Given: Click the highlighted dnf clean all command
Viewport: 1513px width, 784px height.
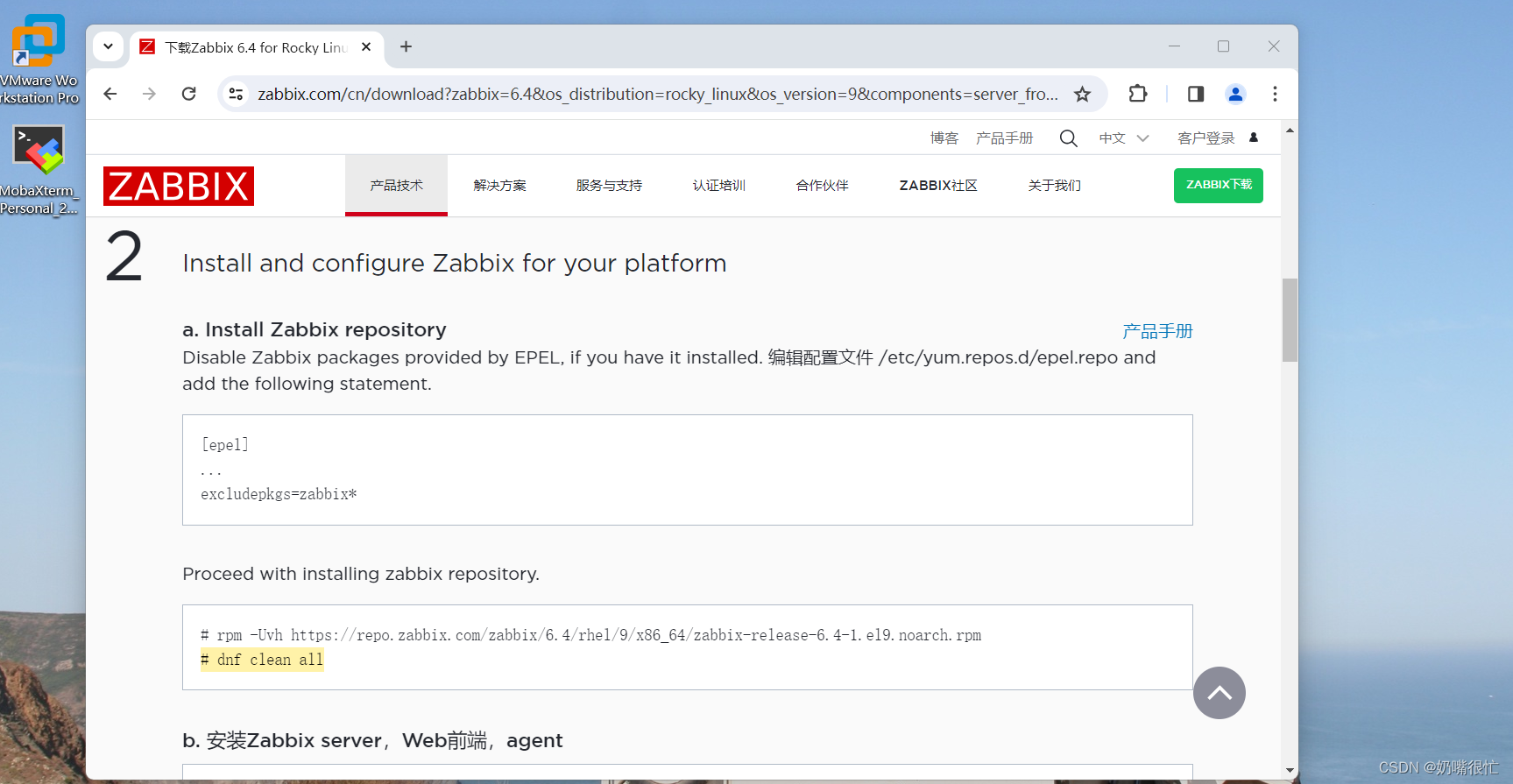Looking at the screenshot, I should (262, 660).
